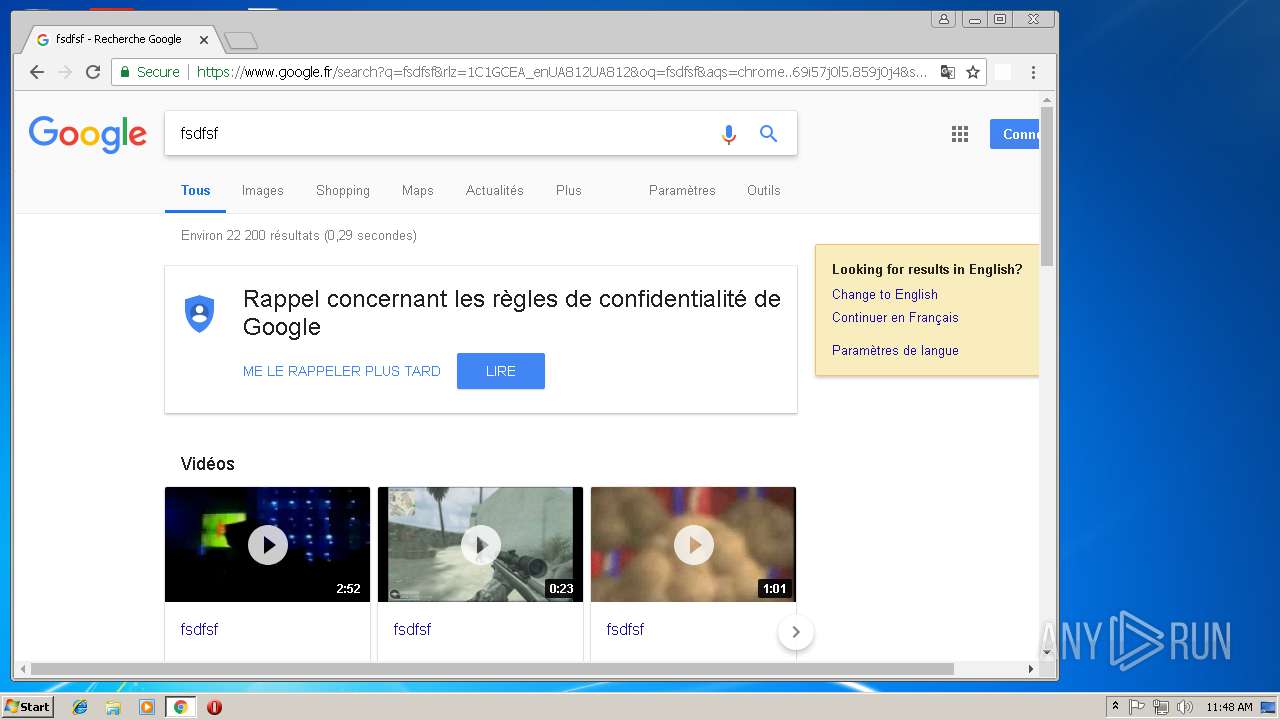1280x720 pixels.
Task: Open the Google apps grid
Action: [x=960, y=134]
